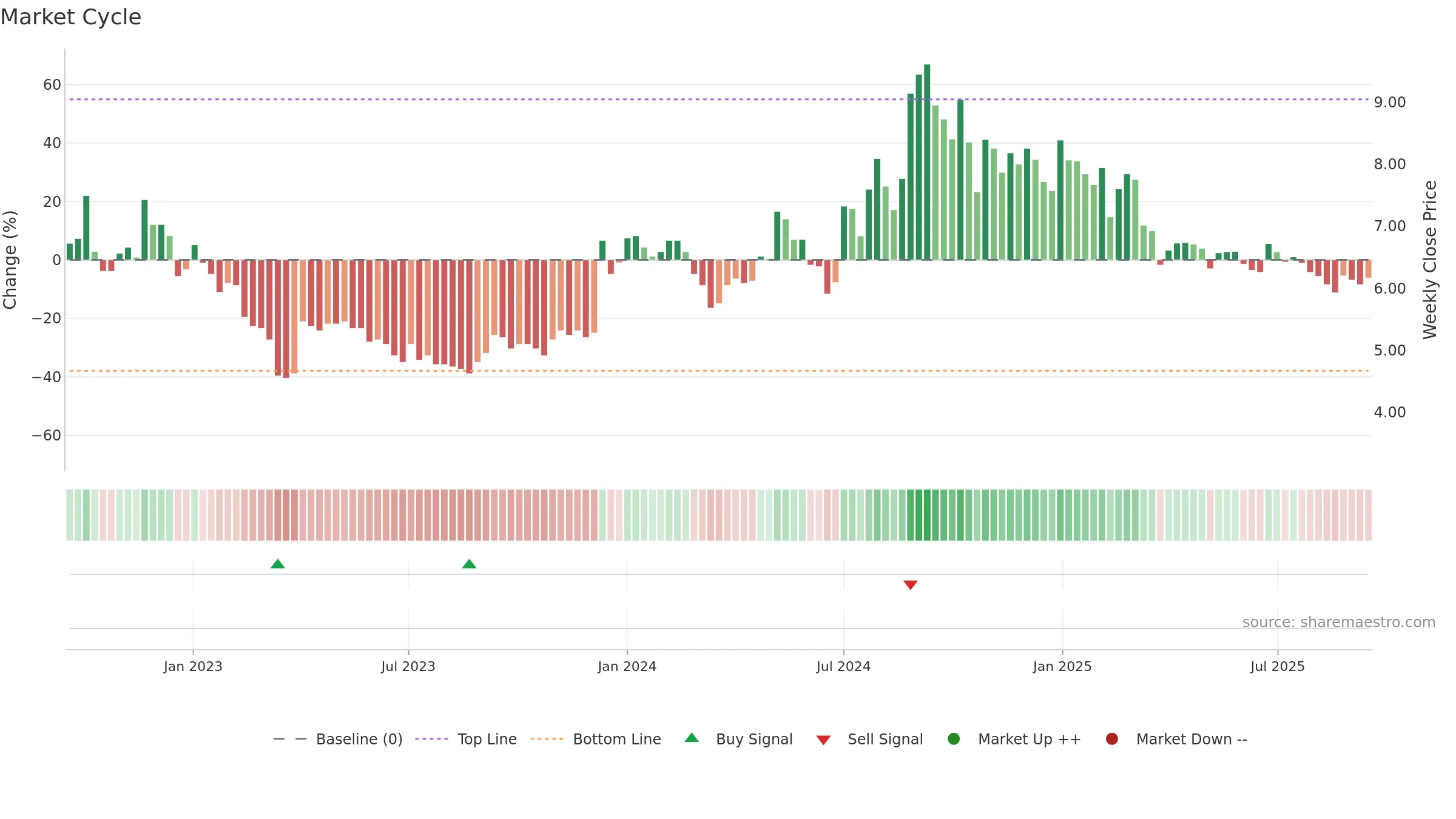Click the Market Up ++ legend text

[1030, 739]
